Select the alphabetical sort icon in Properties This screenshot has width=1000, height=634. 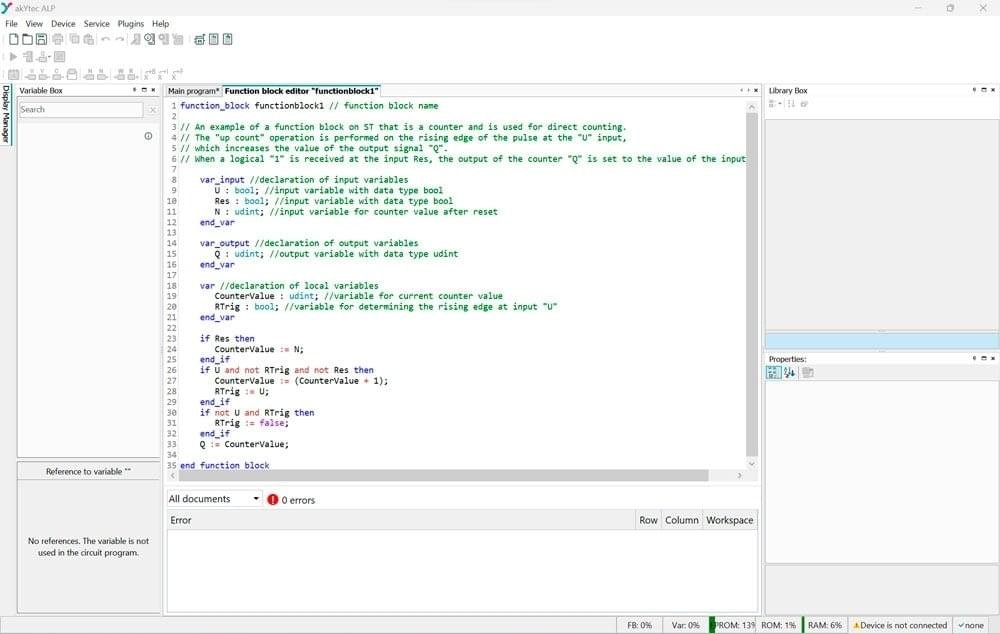789,372
